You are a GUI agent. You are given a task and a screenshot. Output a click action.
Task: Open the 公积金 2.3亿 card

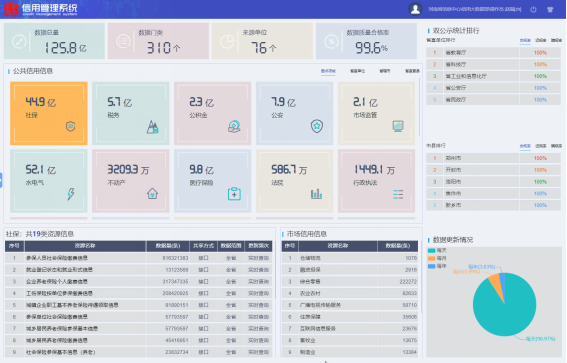tap(213, 113)
